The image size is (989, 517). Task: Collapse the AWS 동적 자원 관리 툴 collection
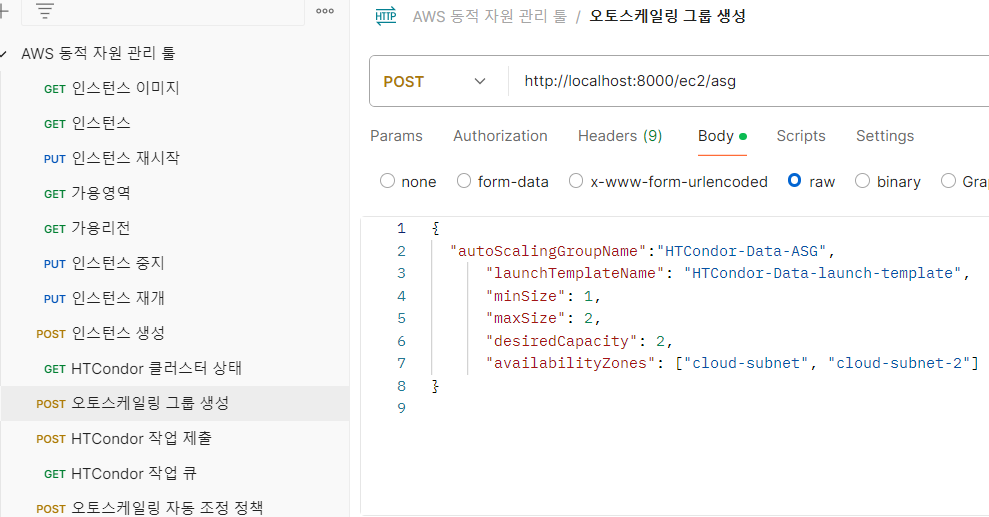4,53
